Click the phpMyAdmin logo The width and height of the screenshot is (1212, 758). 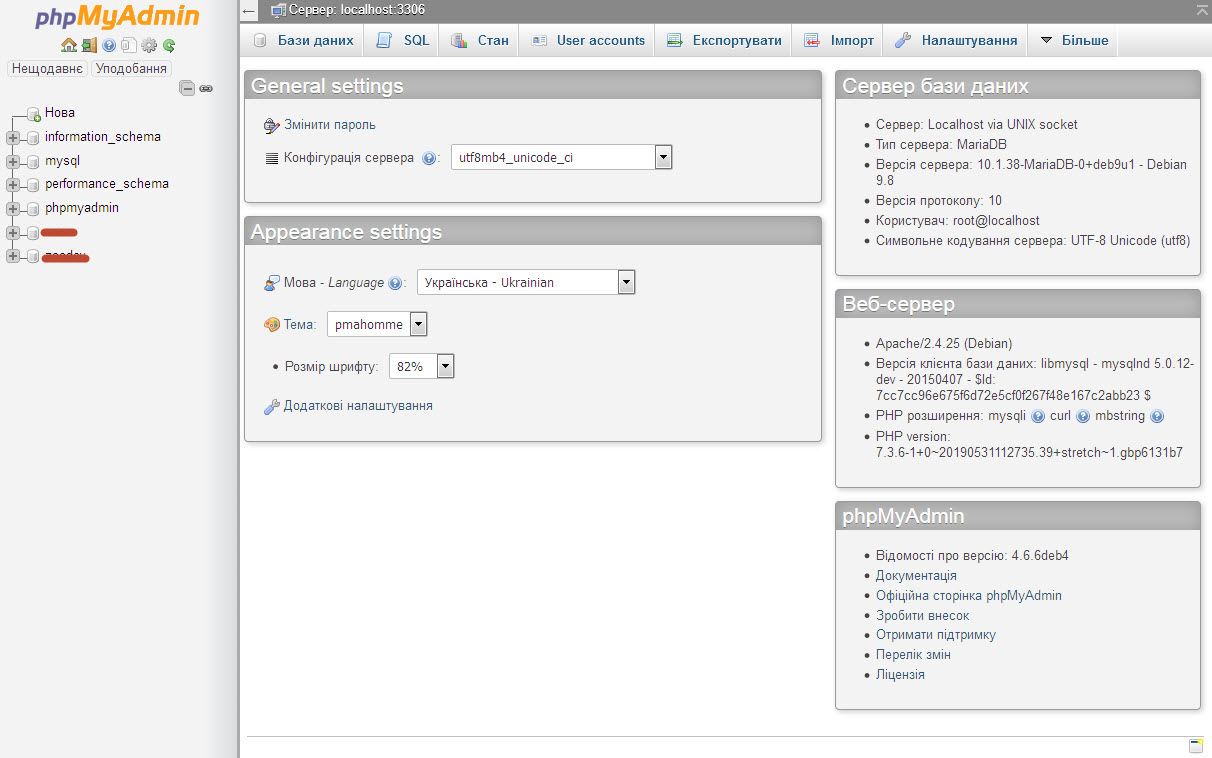[117, 17]
